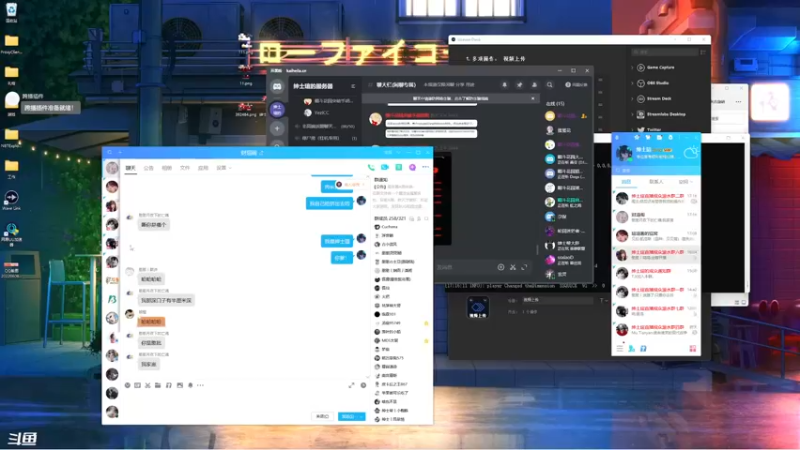
Task: Open more input tools ellipsis in QQ chat
Action: pos(201,385)
